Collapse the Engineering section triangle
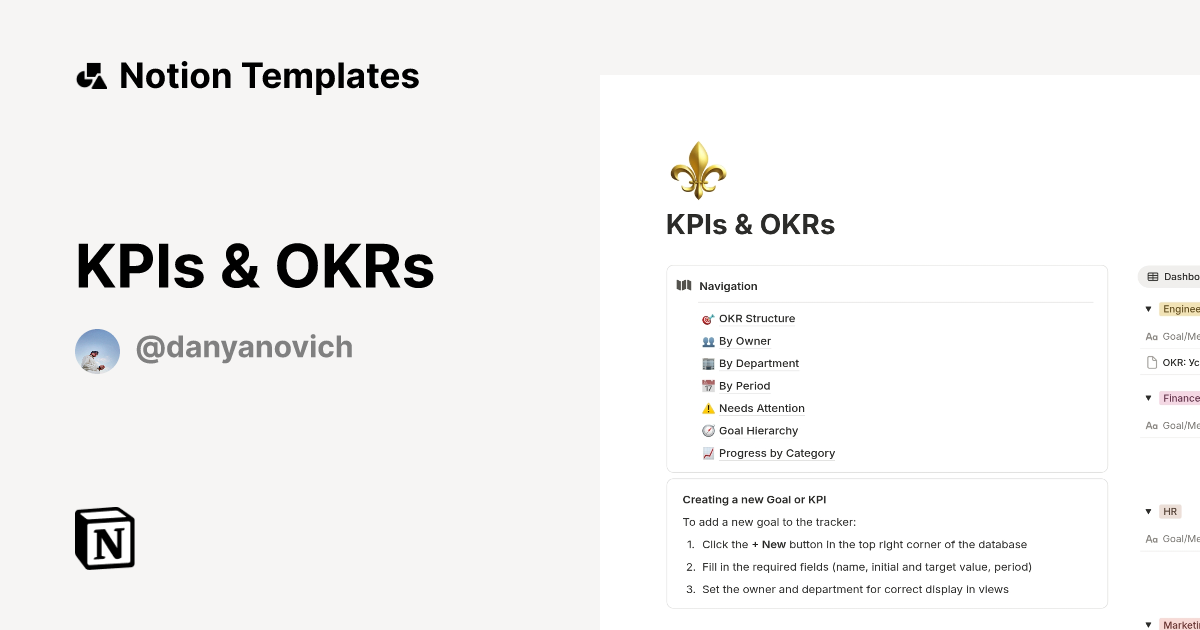Viewport: 1200px width, 630px height. click(1148, 309)
